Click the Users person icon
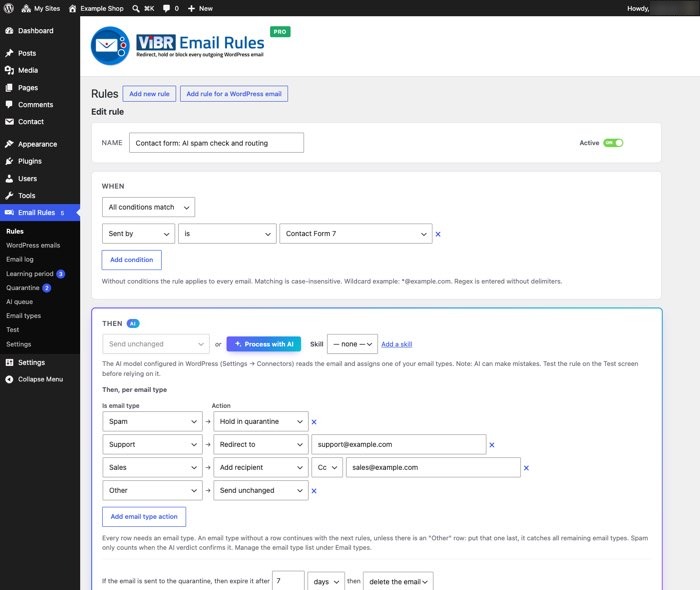The width and height of the screenshot is (700, 590). [9, 179]
